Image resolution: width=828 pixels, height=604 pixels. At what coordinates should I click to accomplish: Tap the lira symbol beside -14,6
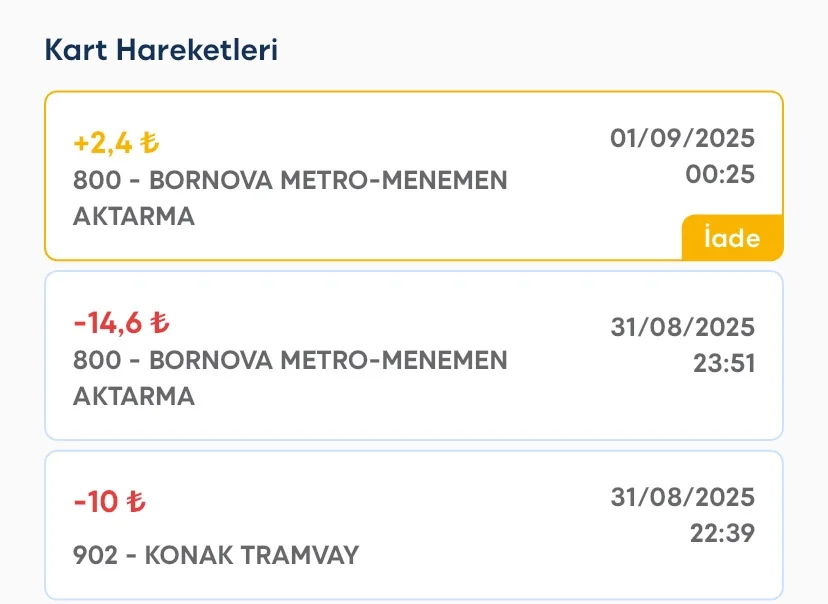[x=160, y=323]
